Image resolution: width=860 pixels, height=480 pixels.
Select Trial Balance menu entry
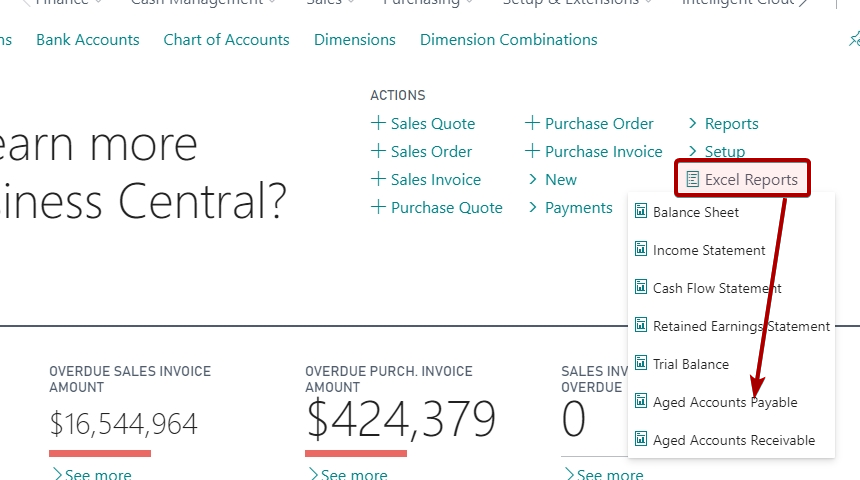691,364
